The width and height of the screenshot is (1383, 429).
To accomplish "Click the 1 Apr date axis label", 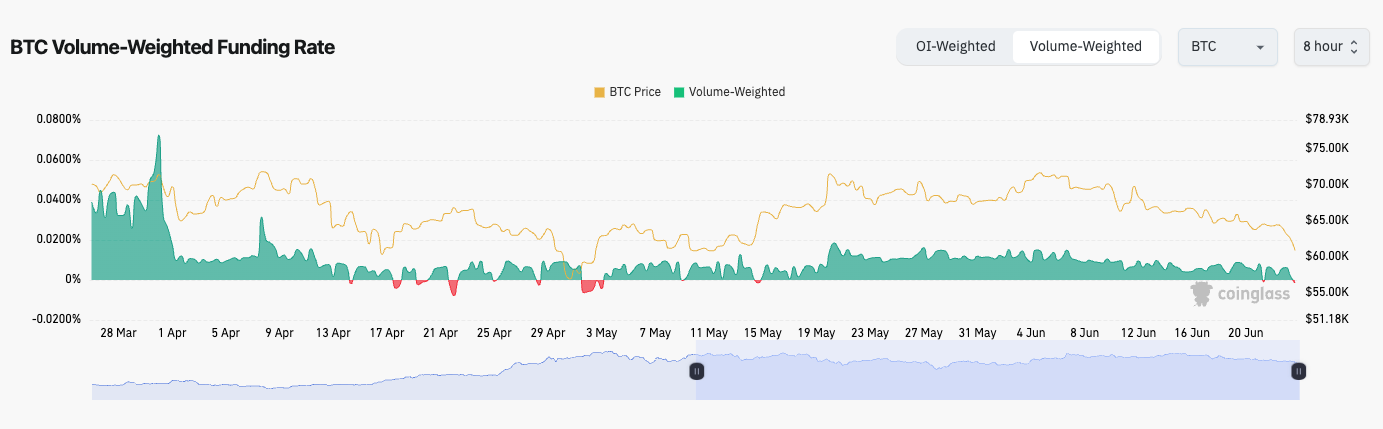I will pyautogui.click(x=171, y=333).
